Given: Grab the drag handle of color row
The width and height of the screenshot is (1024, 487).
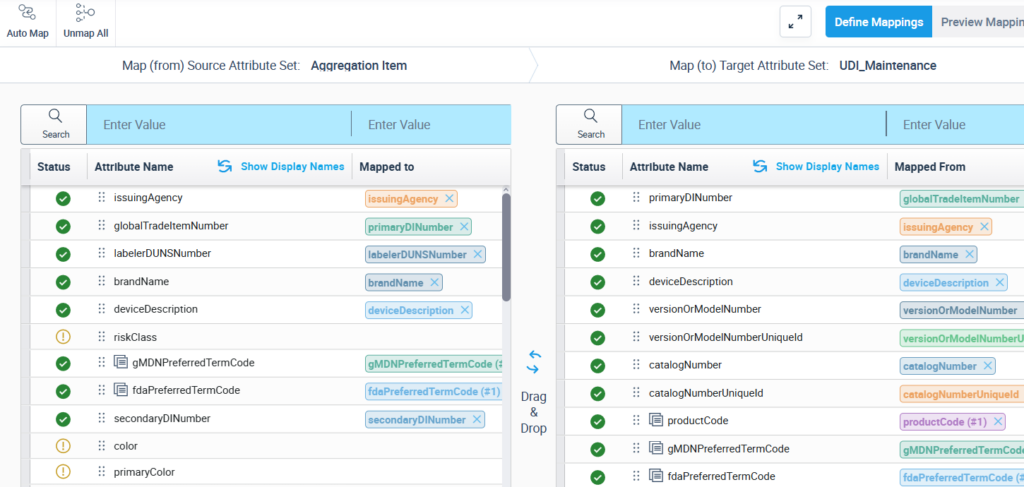Looking at the screenshot, I should pos(101,446).
